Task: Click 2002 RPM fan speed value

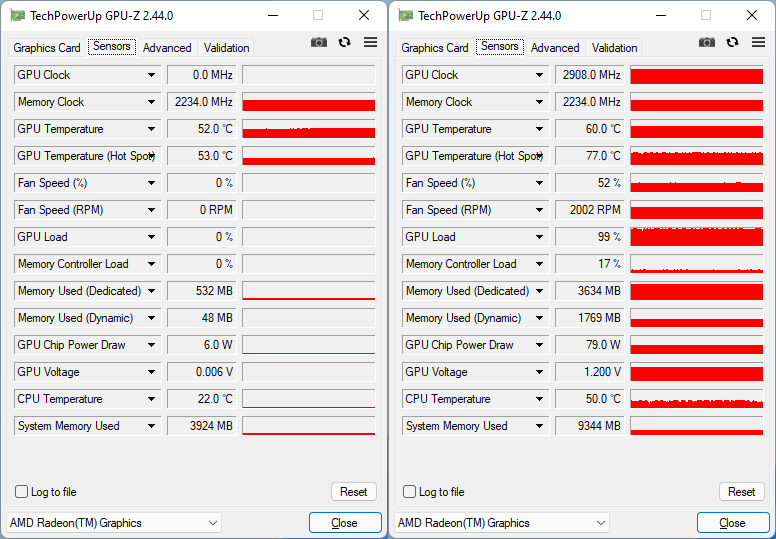Action: [590, 210]
